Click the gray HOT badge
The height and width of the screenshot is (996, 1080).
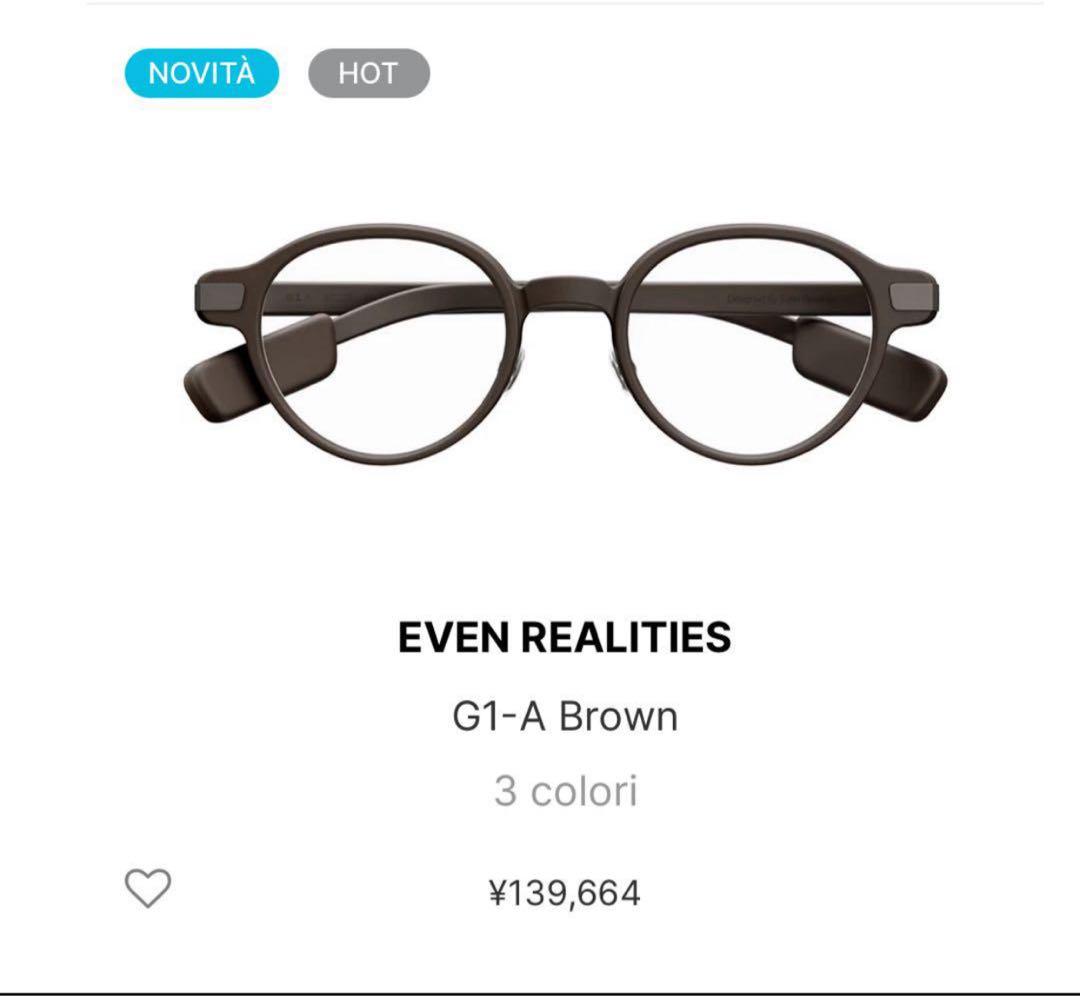(x=368, y=73)
